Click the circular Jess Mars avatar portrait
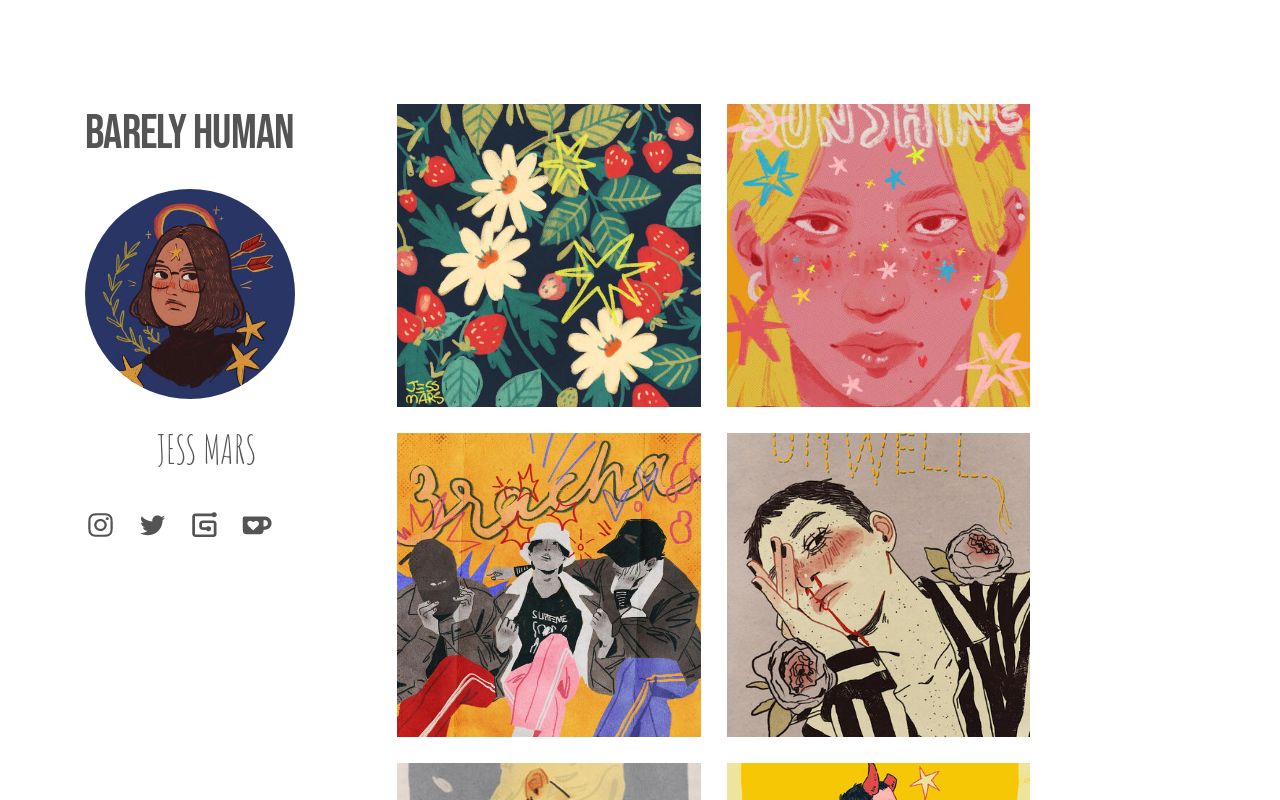Image resolution: width=1280 pixels, height=800 pixels. point(190,294)
